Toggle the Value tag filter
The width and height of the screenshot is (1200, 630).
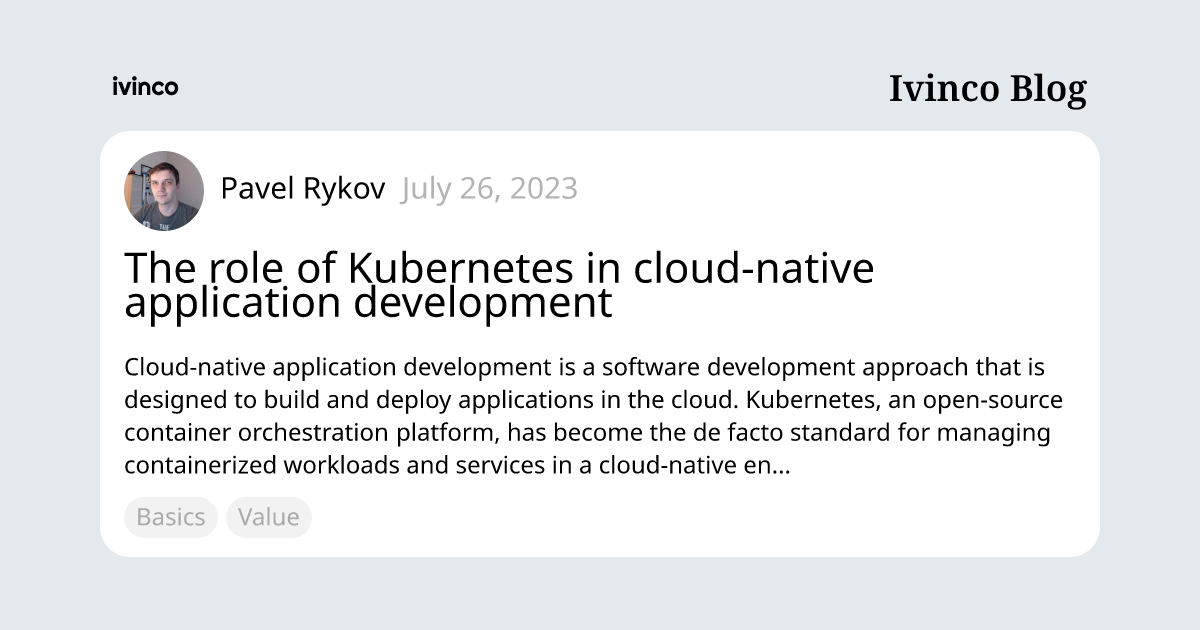pyautogui.click(x=269, y=517)
